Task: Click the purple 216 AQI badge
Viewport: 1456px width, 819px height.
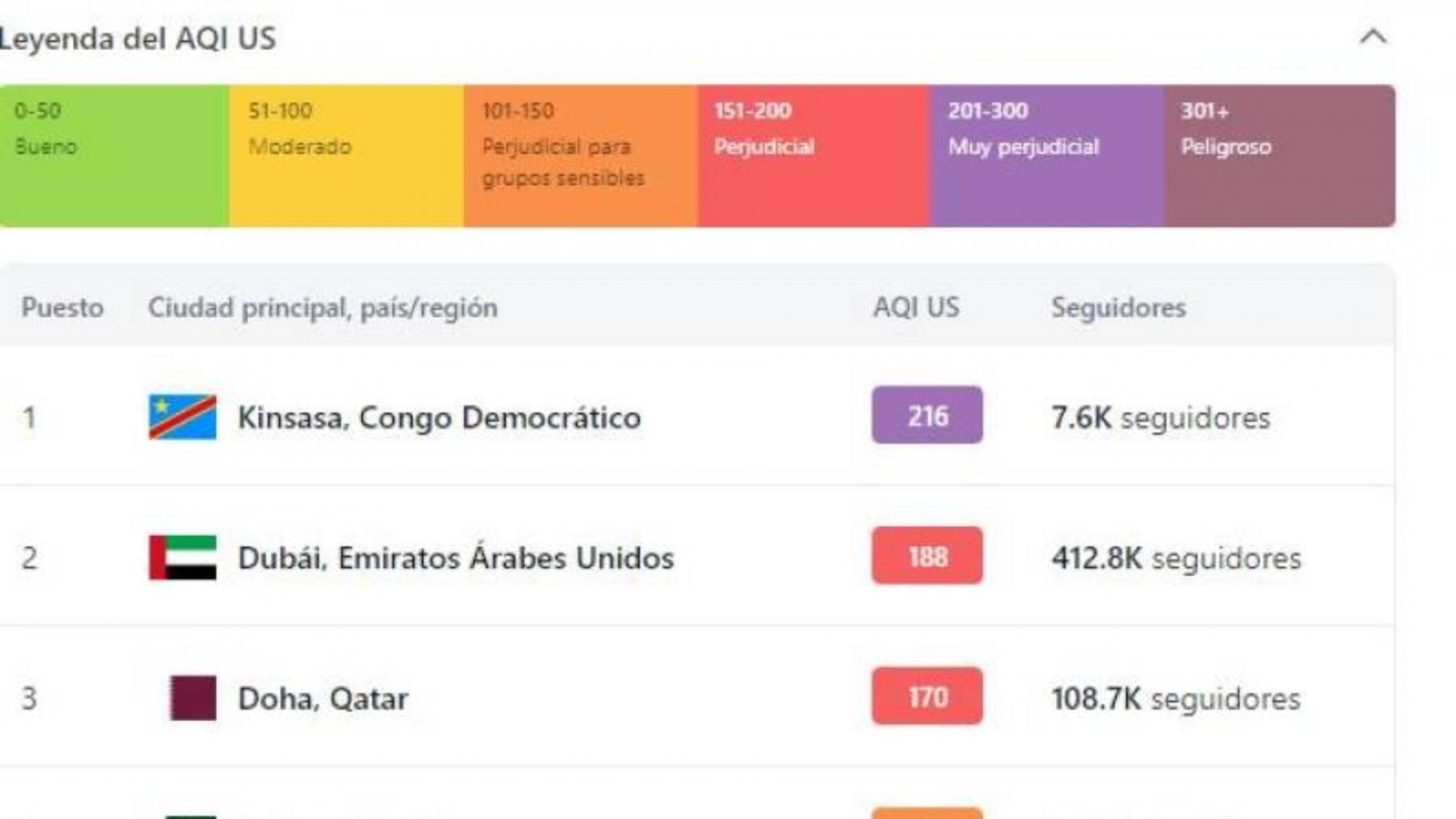Action: pos(927,416)
